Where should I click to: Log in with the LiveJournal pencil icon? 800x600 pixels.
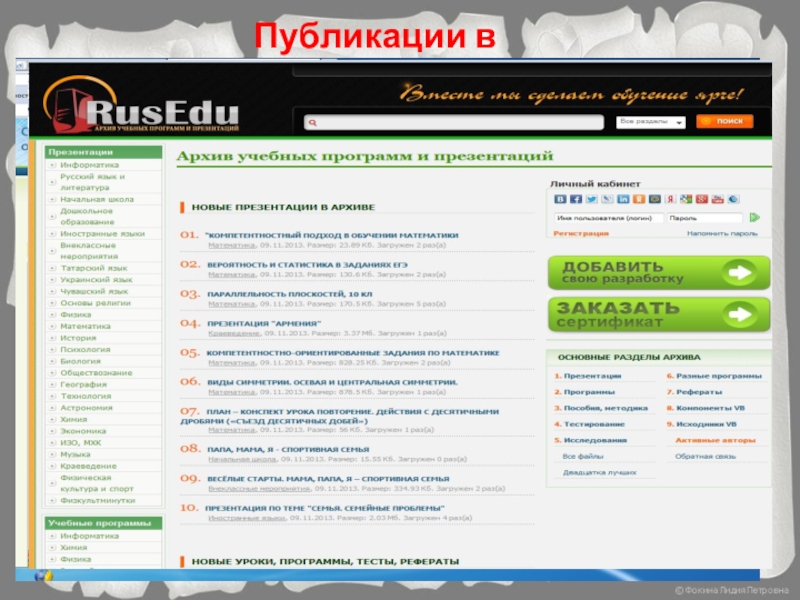(x=608, y=199)
